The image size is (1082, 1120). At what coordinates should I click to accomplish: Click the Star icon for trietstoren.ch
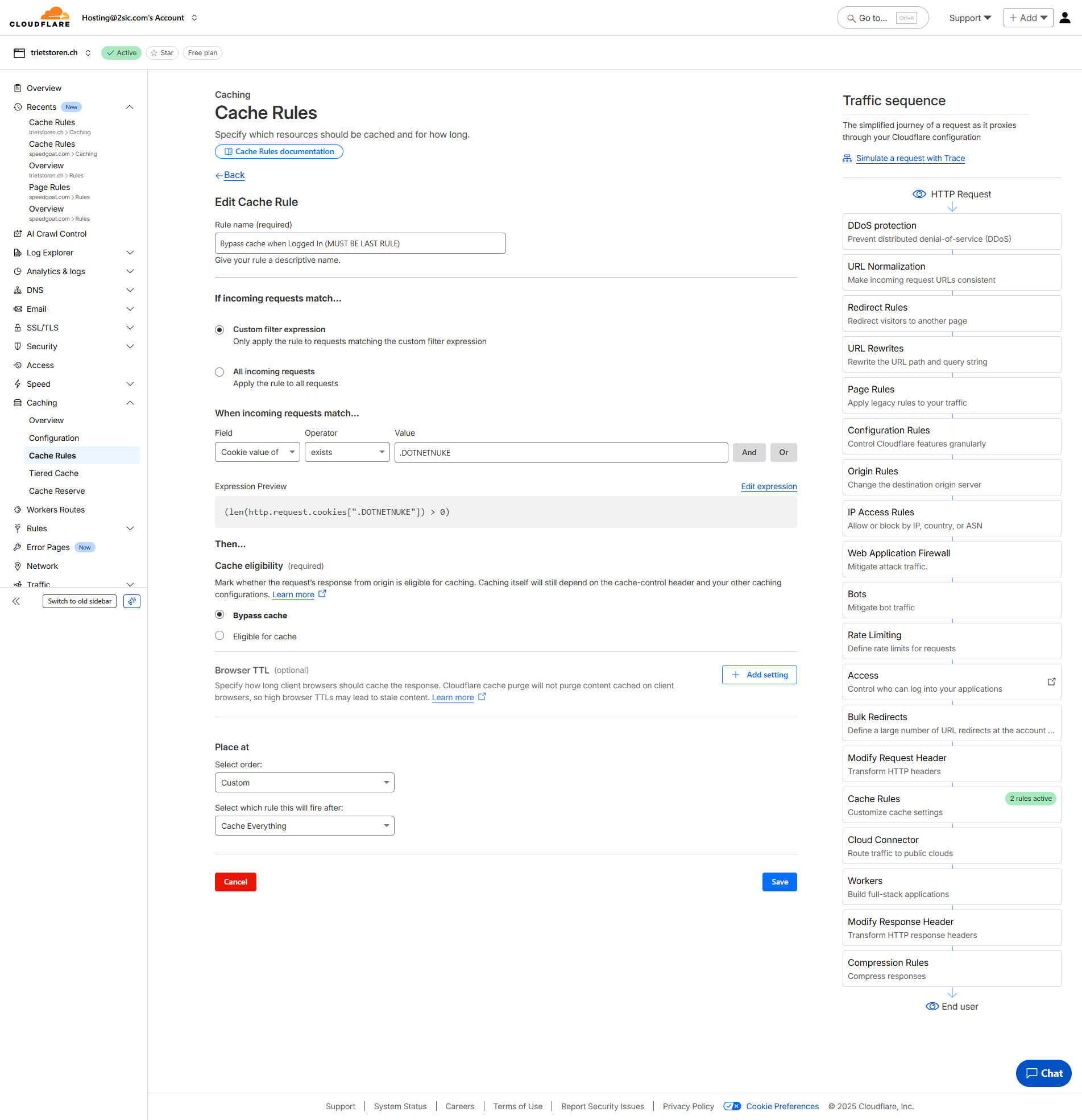(154, 53)
